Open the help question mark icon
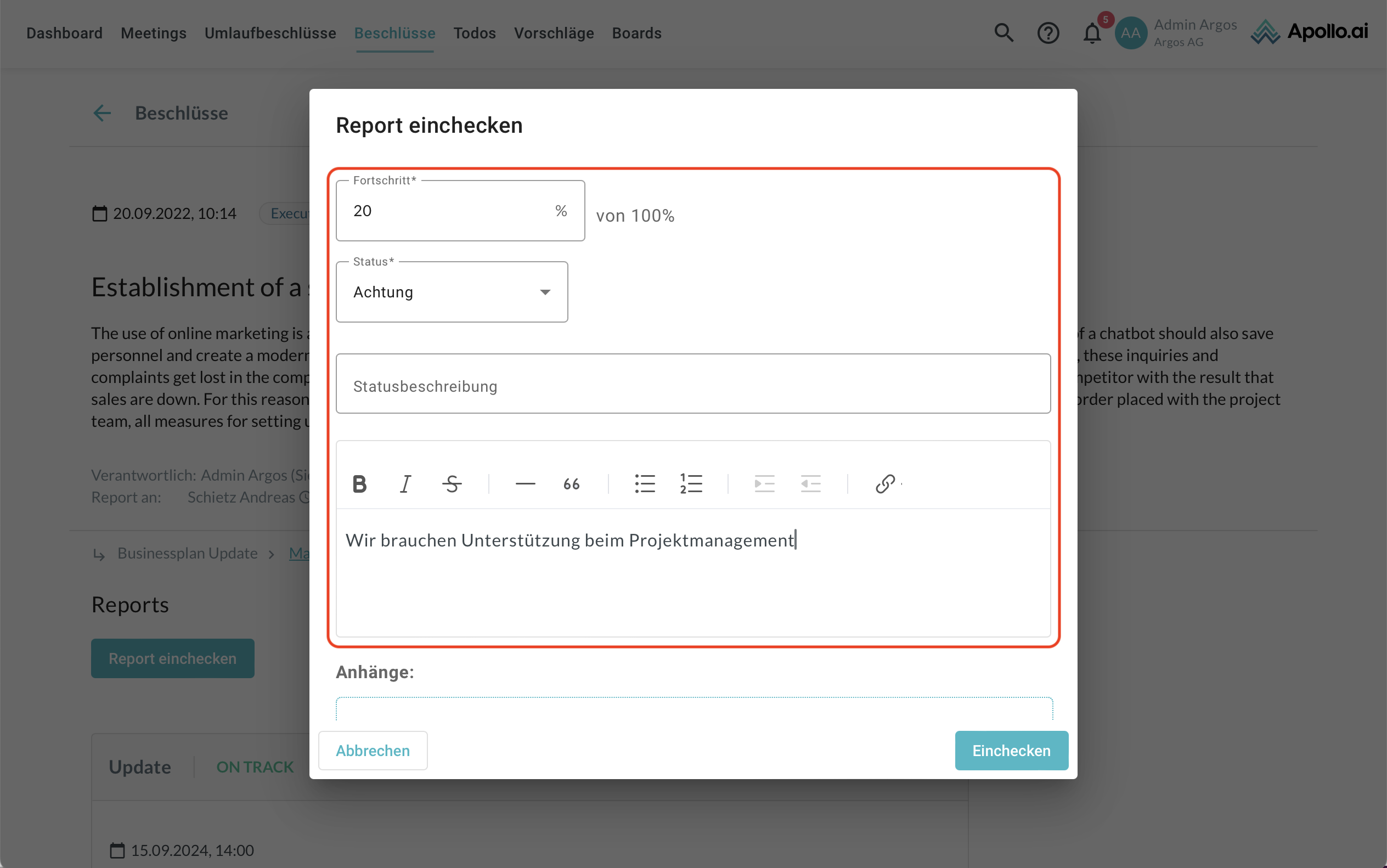Image resolution: width=1387 pixels, height=868 pixels. [x=1048, y=33]
